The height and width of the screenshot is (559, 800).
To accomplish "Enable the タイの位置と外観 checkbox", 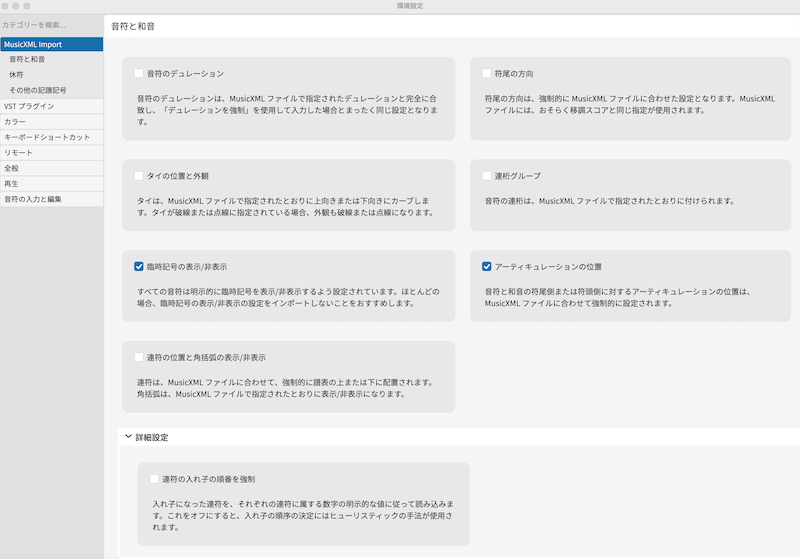I will point(140,176).
